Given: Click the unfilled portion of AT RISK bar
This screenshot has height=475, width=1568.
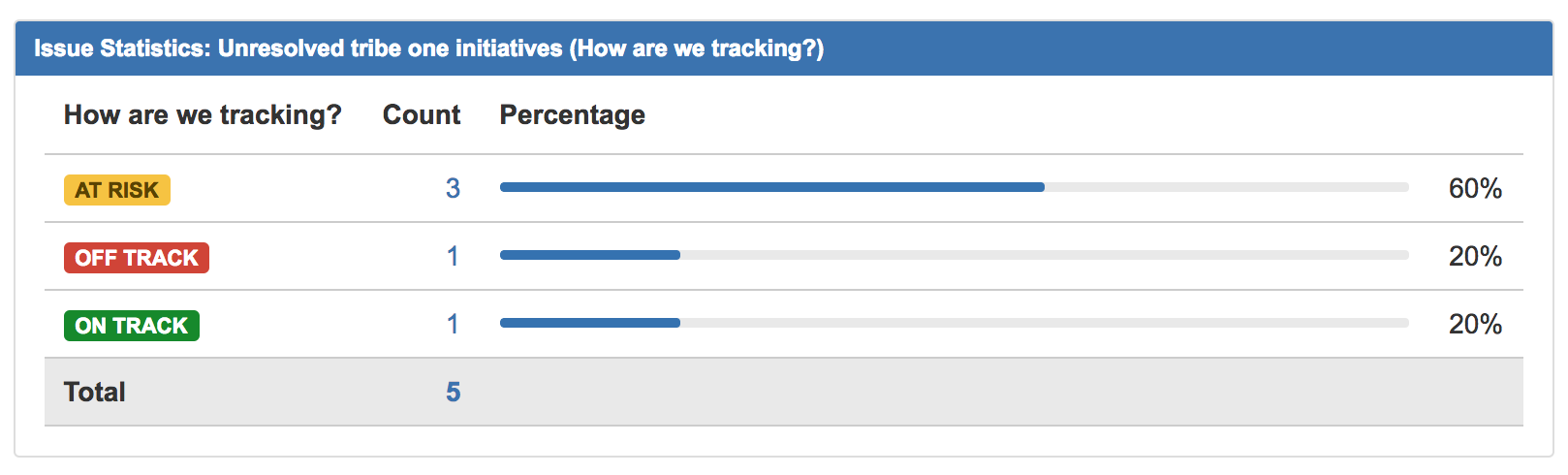Looking at the screenshot, I should click(x=1227, y=187).
